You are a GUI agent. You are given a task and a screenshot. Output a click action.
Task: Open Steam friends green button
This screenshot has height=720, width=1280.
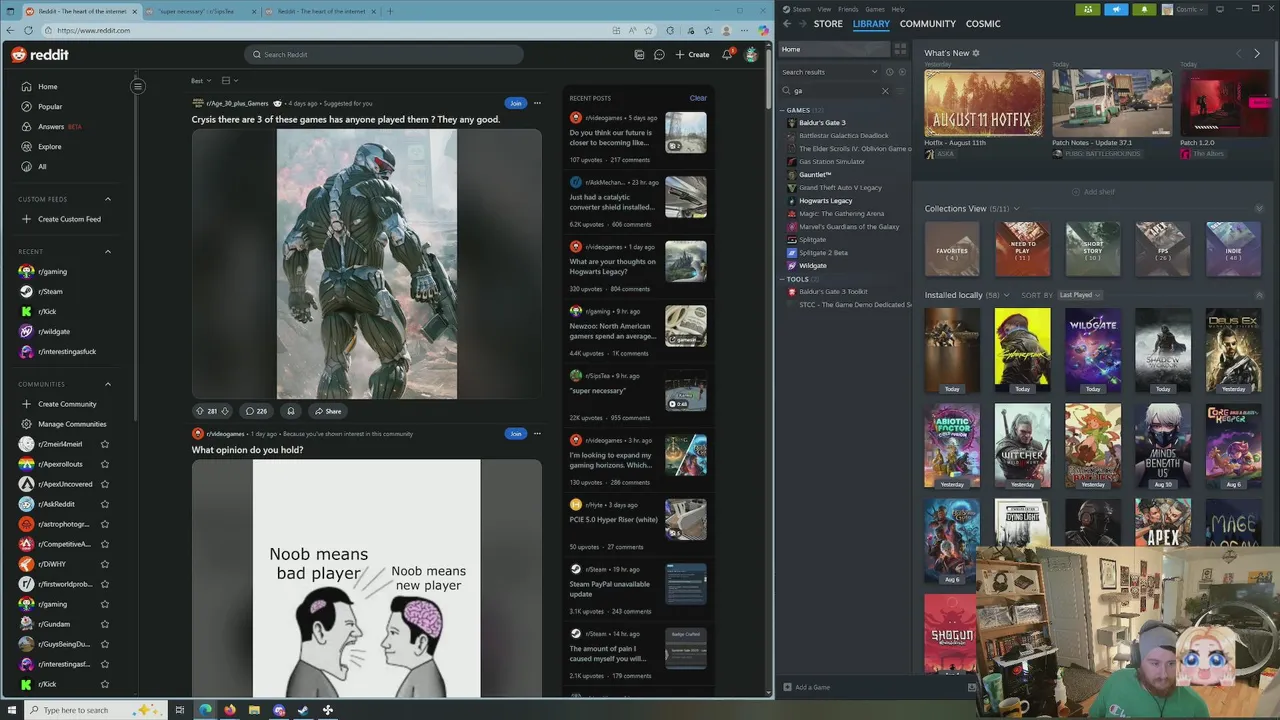pyautogui.click(x=1088, y=9)
